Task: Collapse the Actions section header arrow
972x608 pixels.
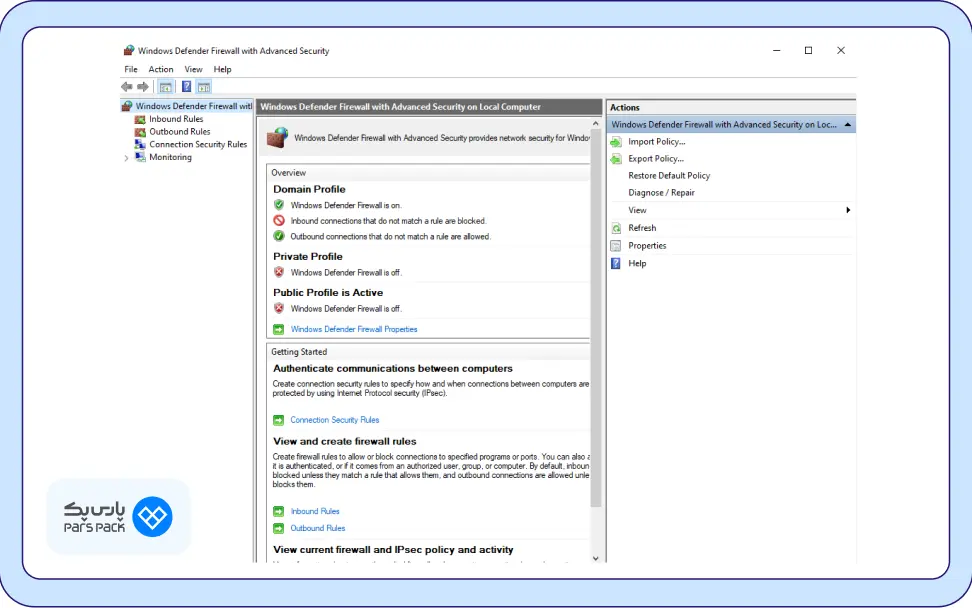Action: tap(848, 125)
